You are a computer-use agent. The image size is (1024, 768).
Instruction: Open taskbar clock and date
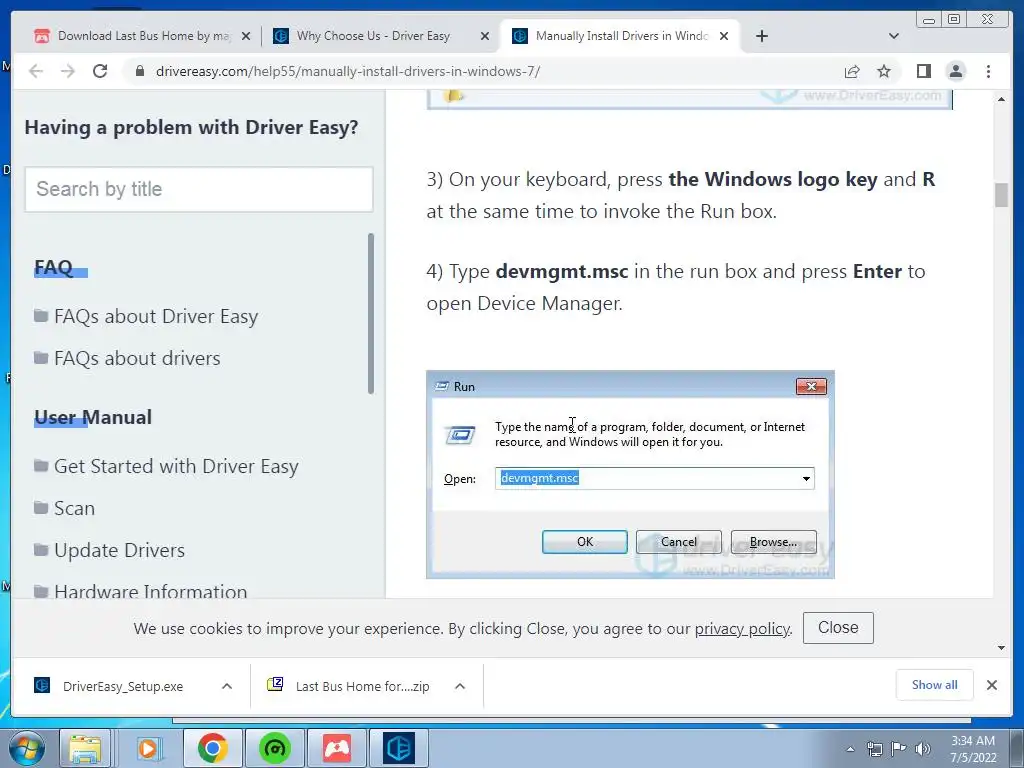(973, 749)
